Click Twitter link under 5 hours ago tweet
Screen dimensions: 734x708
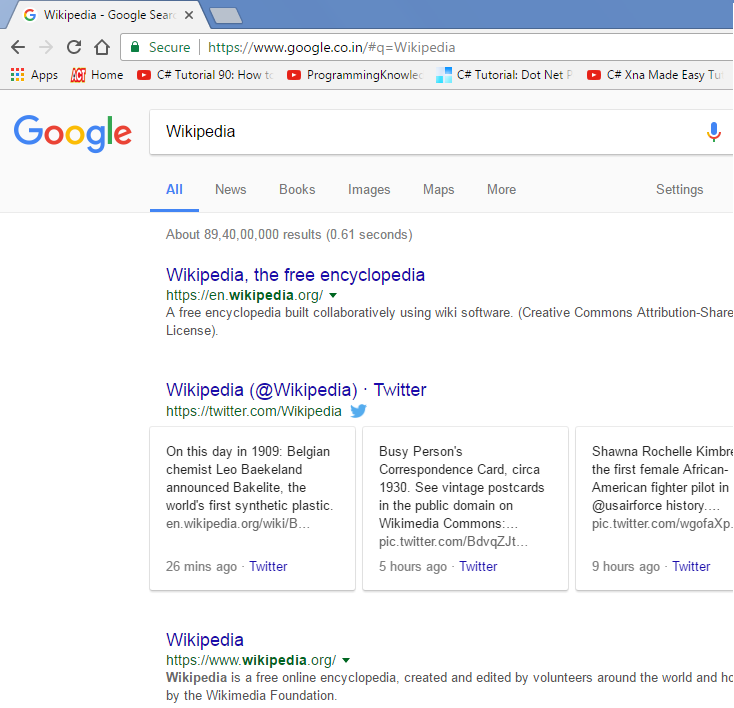click(478, 567)
